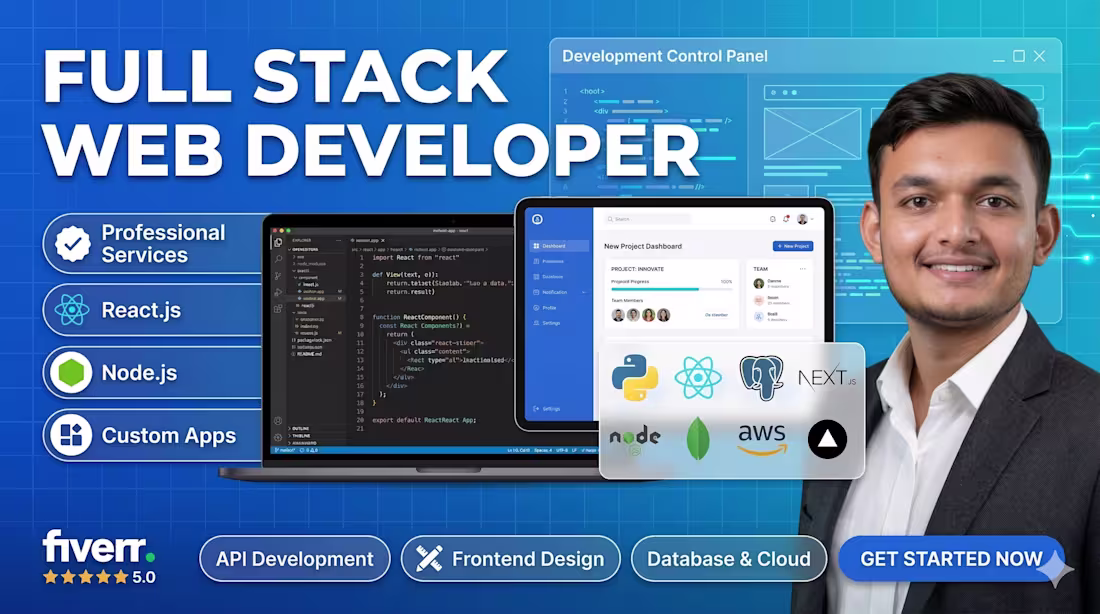Click the PostgreSQL elephant logo
1100x614 pixels.
click(761, 377)
